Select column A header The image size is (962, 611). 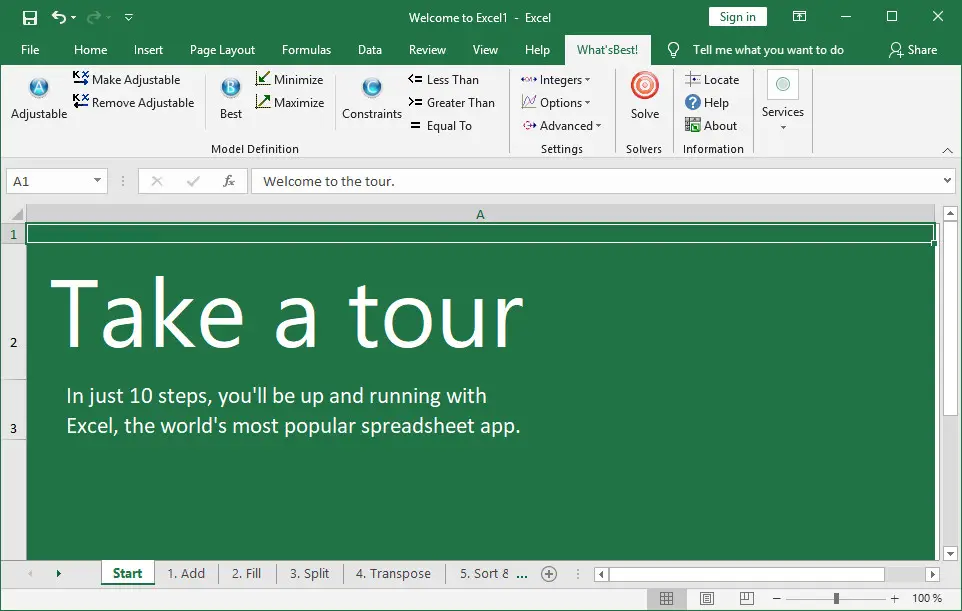pyautogui.click(x=480, y=214)
